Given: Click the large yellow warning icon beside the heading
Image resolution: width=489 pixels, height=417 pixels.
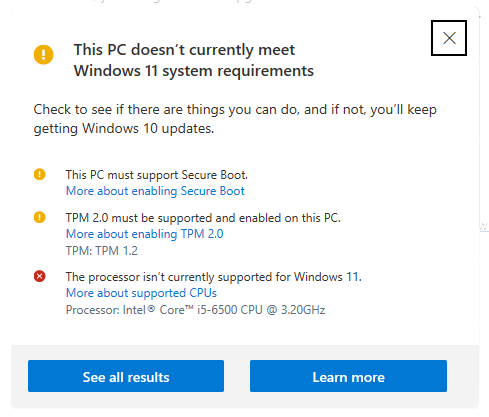Looking at the screenshot, I should (44, 54).
